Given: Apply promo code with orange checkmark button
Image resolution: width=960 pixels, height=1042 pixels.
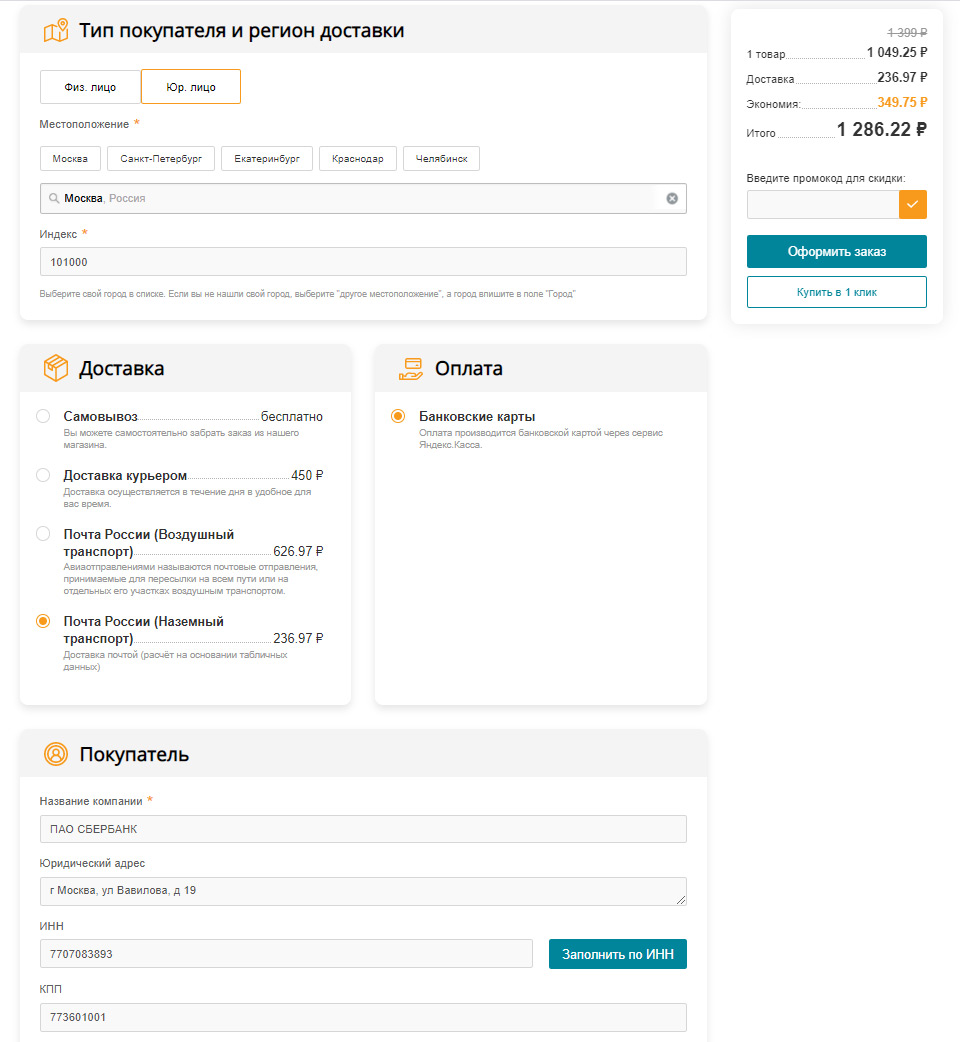Looking at the screenshot, I should 912,204.
